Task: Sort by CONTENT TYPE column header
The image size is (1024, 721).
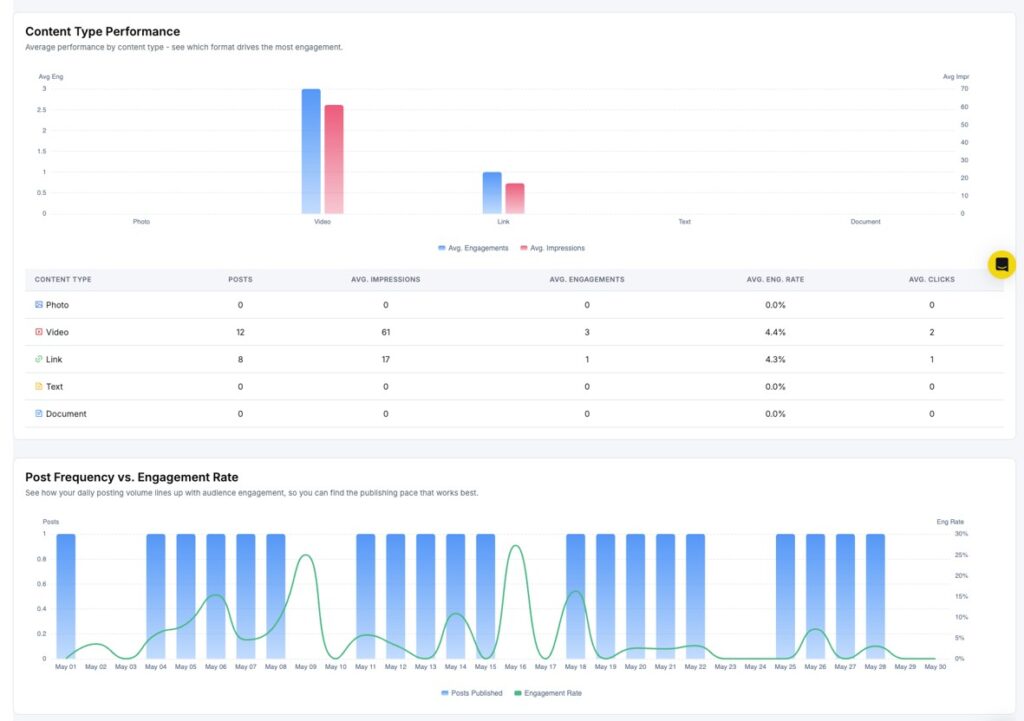Action: click(x=63, y=280)
